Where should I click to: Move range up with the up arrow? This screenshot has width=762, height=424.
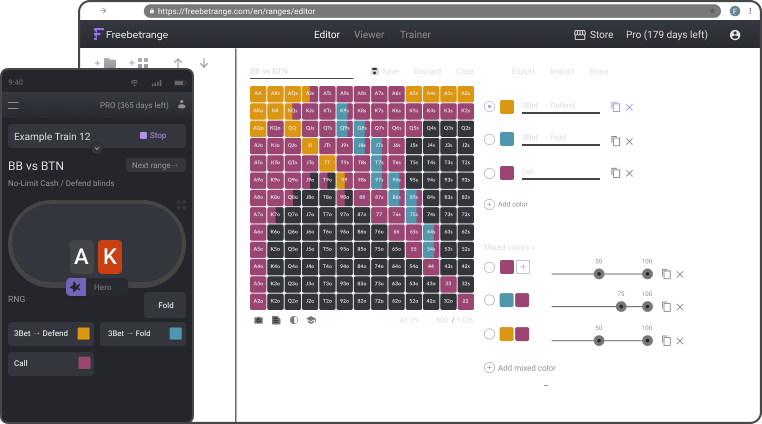point(178,63)
